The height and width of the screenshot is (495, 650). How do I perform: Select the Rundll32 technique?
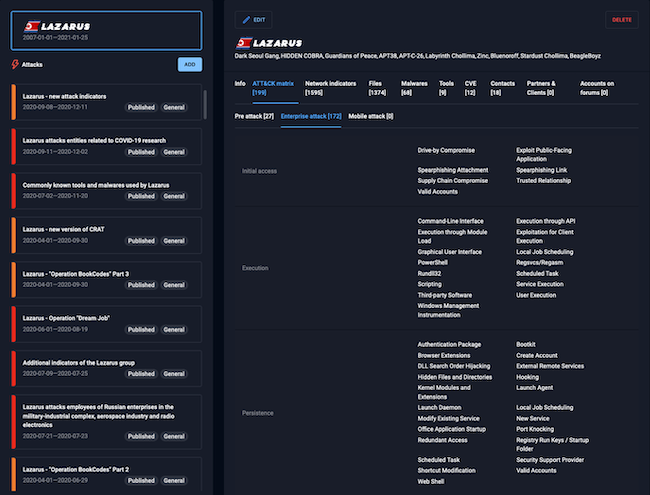429,273
